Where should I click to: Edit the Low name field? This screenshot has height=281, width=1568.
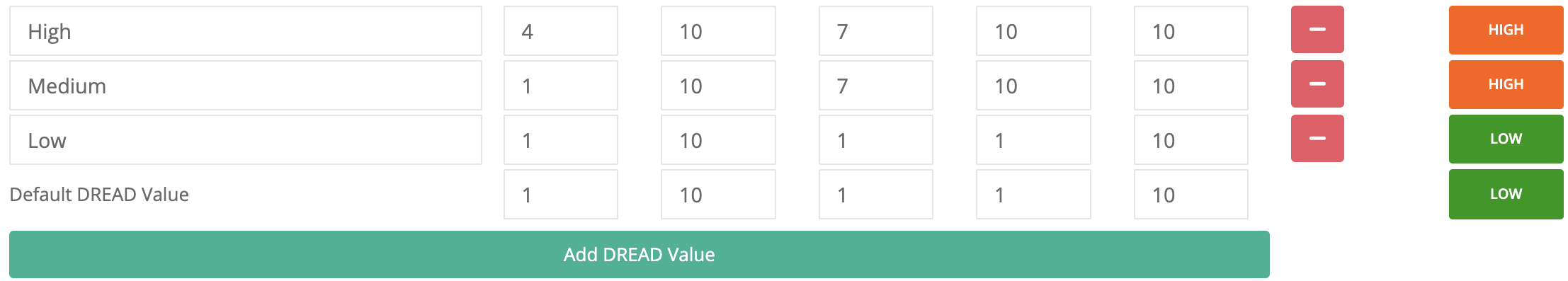246,140
